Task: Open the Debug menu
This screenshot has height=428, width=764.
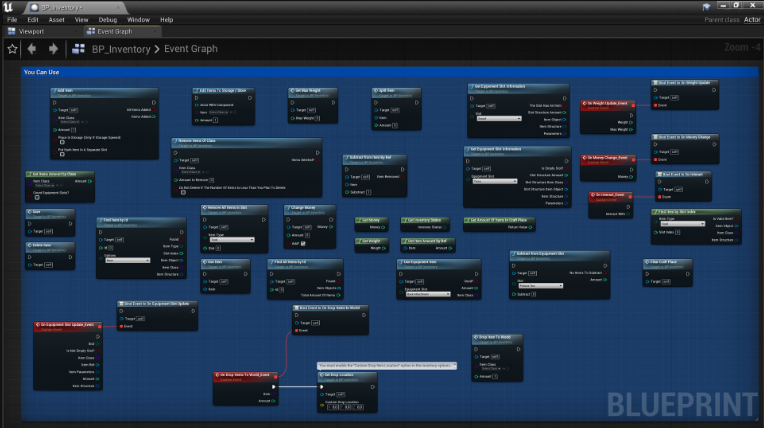Action: click(108, 19)
